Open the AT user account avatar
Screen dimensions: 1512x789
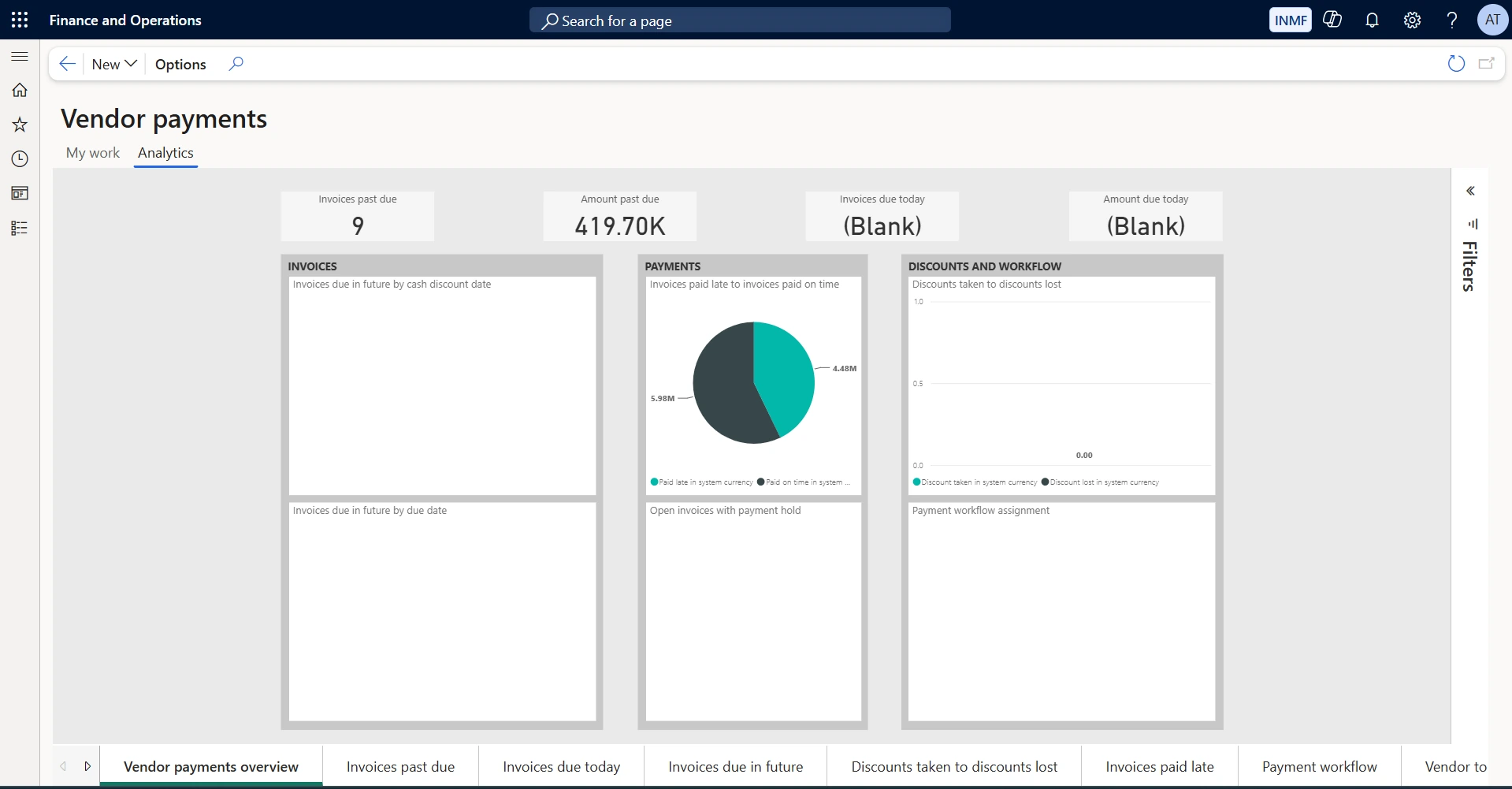click(x=1492, y=20)
